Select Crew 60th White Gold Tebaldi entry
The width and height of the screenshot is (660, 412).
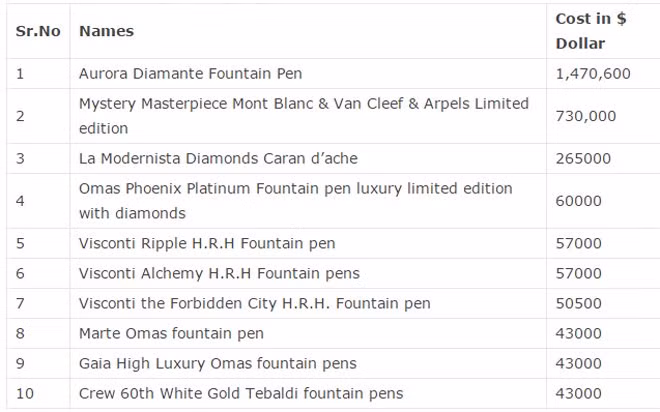[241, 393]
